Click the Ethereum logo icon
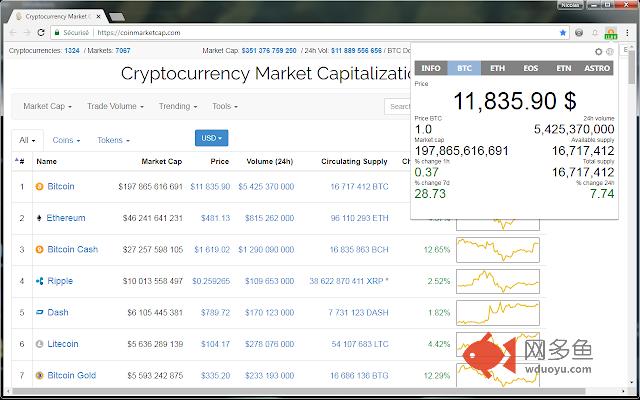640x400 pixels. click(39, 218)
